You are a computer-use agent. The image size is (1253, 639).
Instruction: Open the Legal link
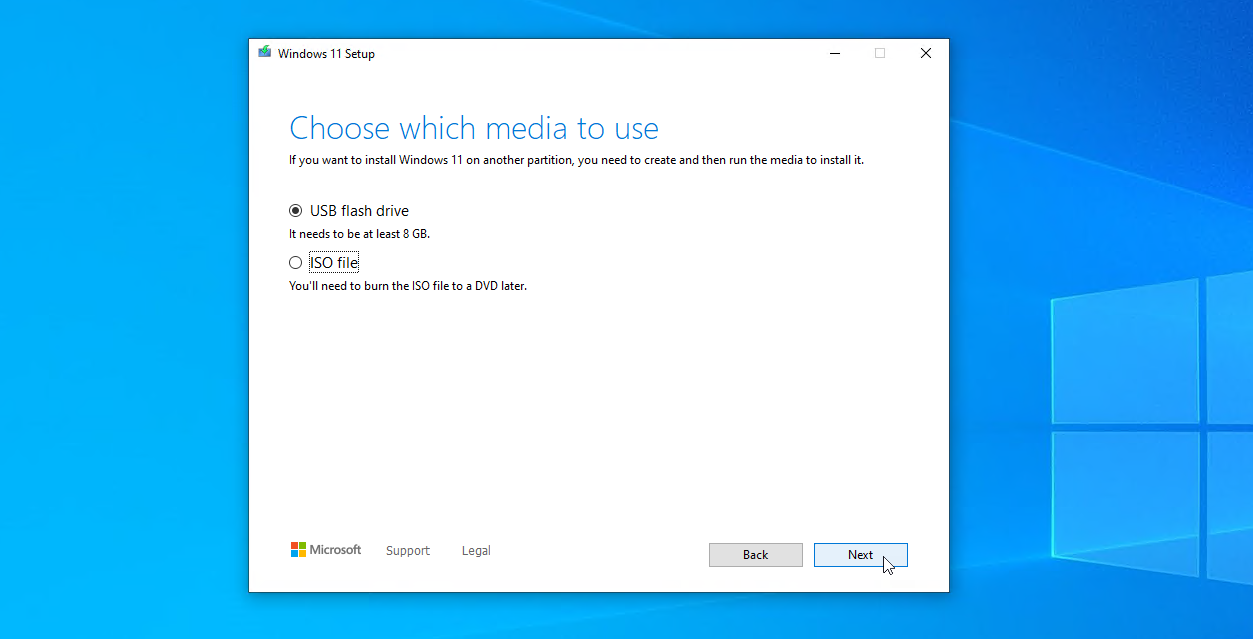[x=476, y=551]
